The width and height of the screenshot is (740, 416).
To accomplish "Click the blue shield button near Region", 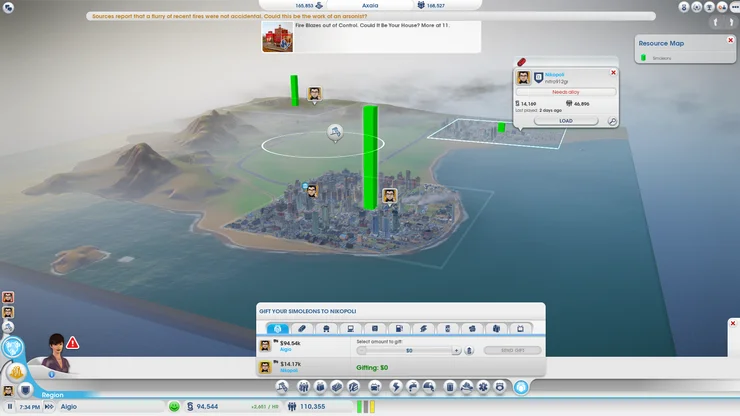I will (x=25, y=390).
